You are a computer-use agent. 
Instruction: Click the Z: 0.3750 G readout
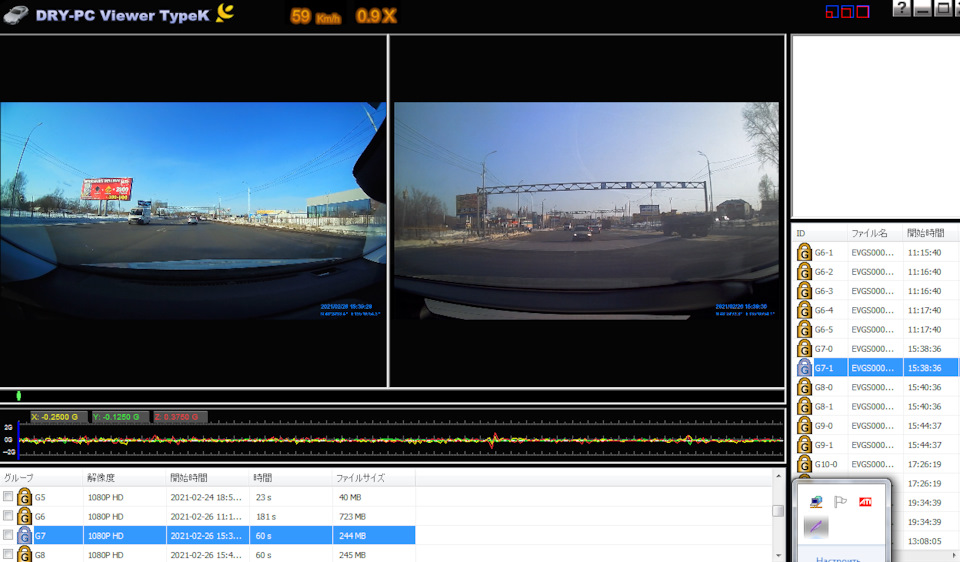click(181, 417)
